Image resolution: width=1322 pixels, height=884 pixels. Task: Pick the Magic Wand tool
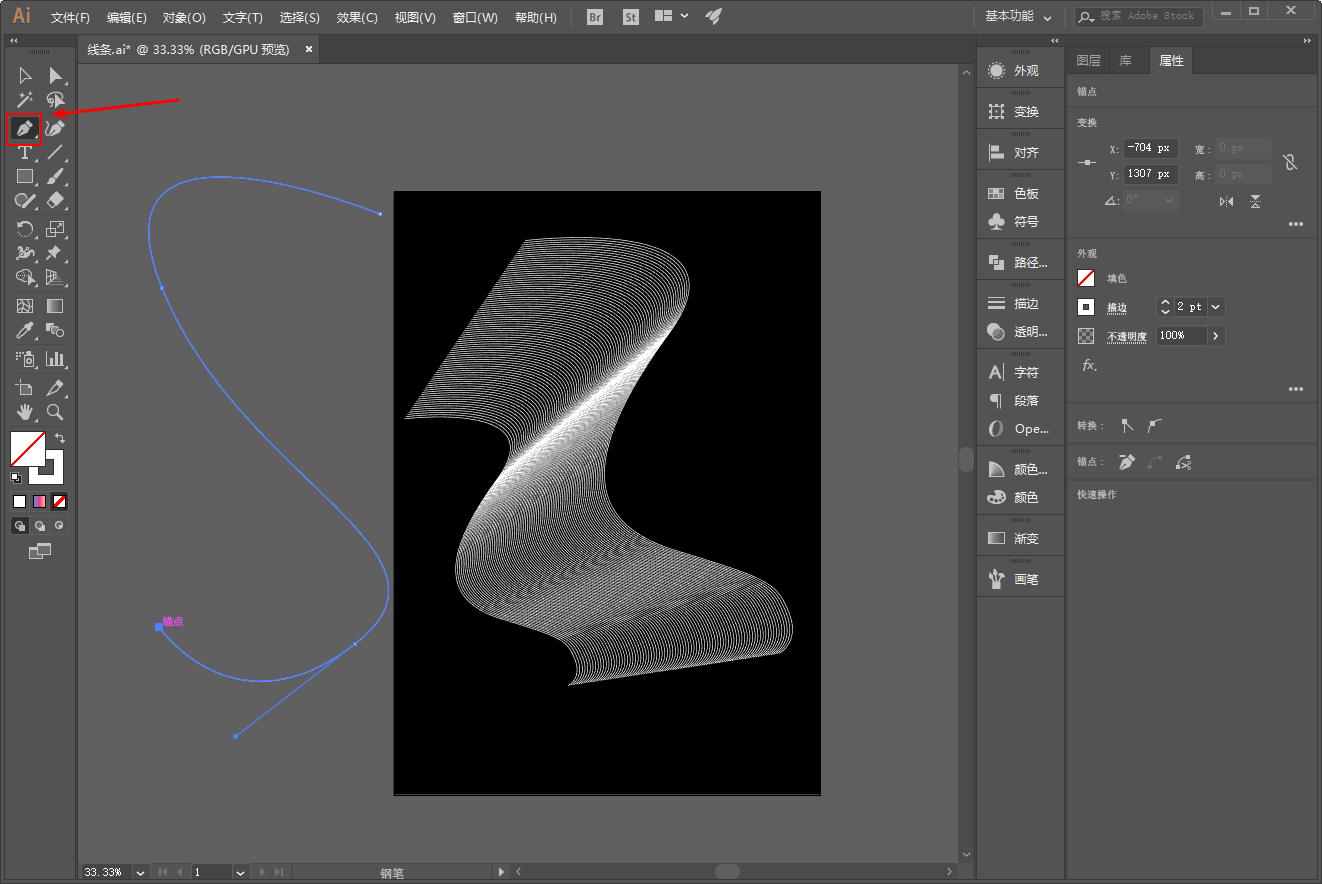[25, 101]
